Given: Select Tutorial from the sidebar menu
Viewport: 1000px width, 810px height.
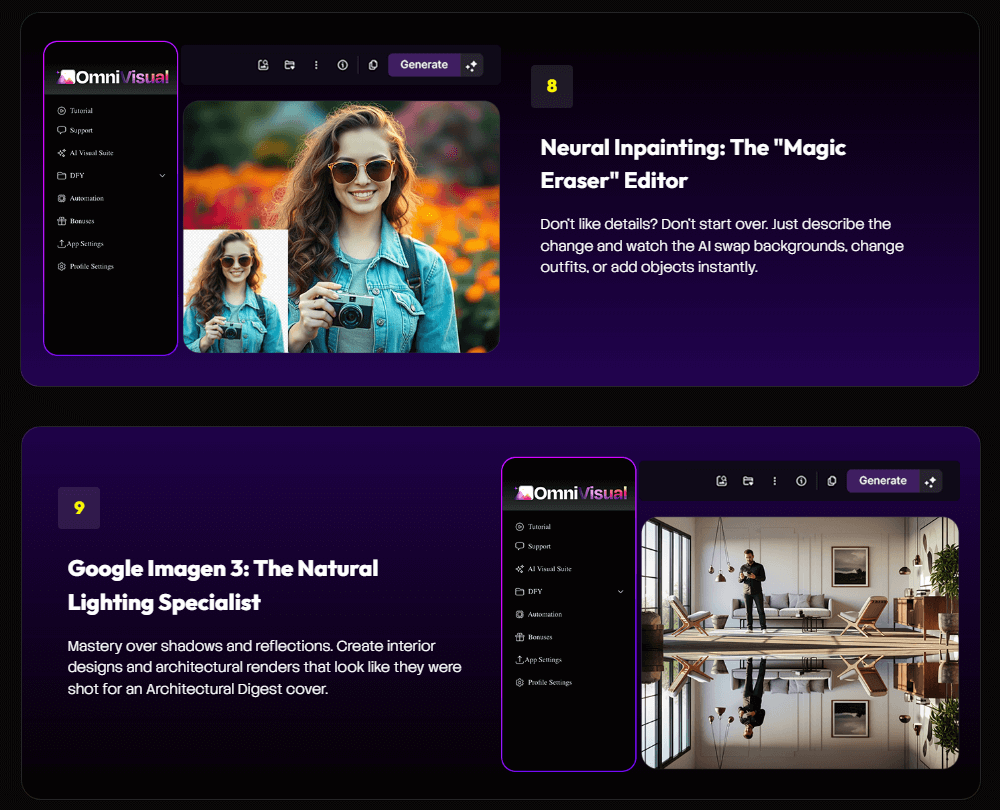Looking at the screenshot, I should 77,110.
